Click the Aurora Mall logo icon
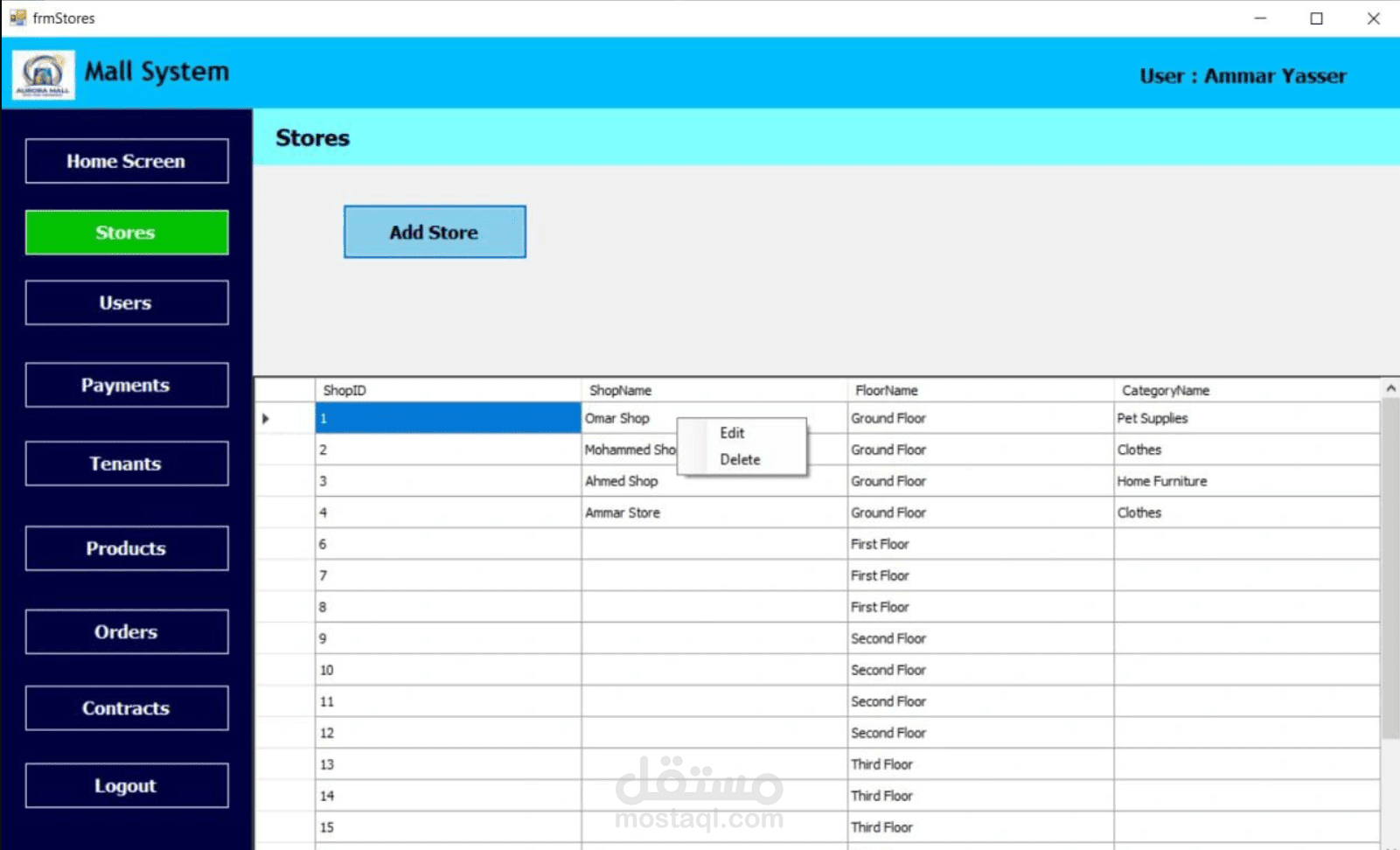The width and height of the screenshot is (1400, 850). (44, 74)
